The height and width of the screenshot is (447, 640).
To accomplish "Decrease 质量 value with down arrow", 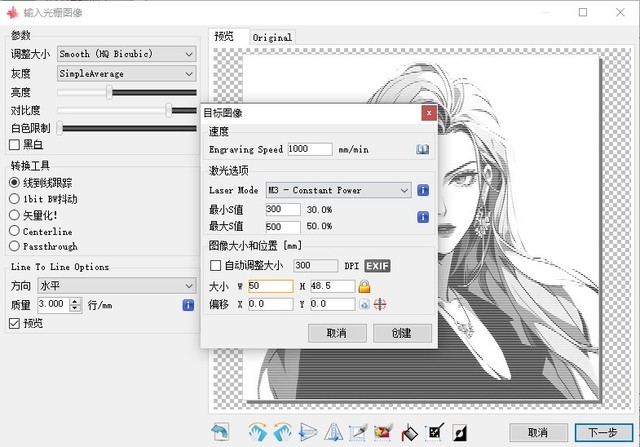I will [x=75, y=309].
